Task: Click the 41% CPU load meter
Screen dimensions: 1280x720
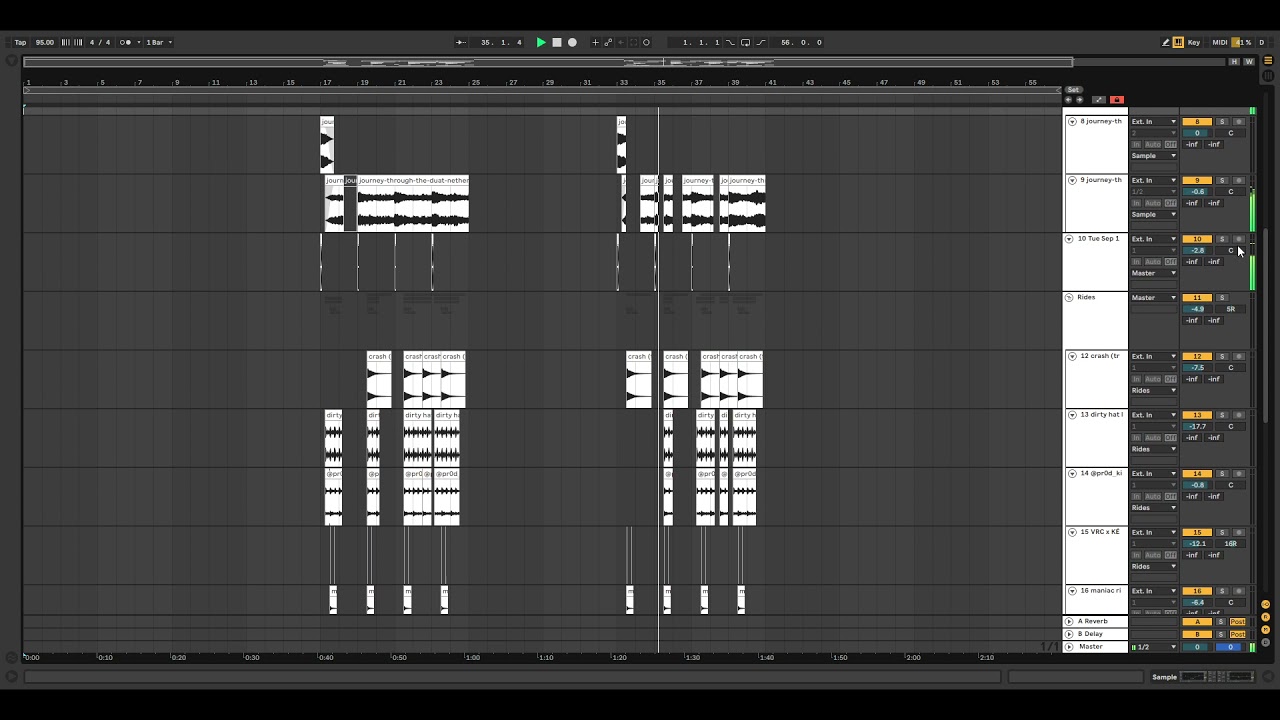Action: [1242, 42]
